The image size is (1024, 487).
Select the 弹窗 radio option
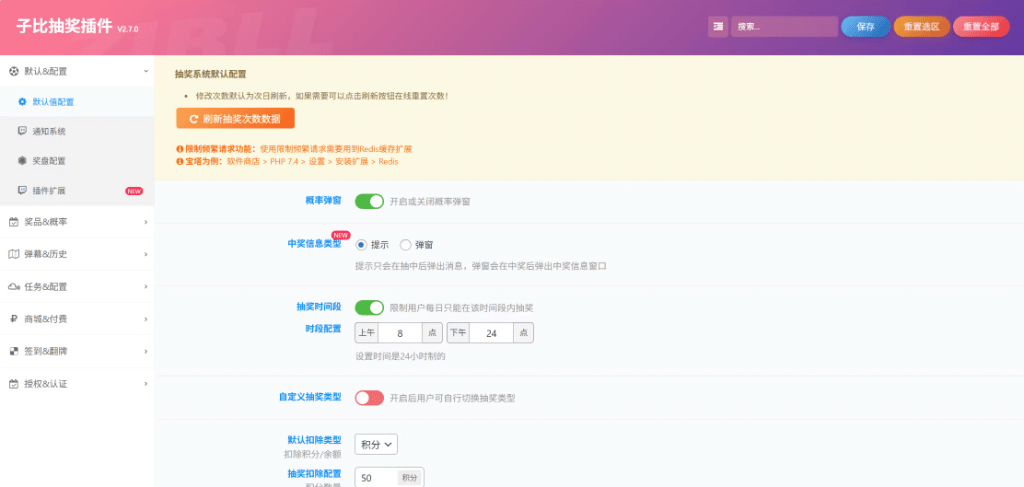pyautogui.click(x=405, y=245)
